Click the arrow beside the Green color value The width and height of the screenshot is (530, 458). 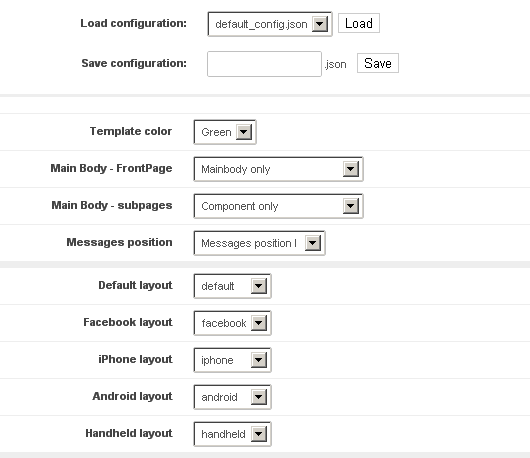pyautogui.click(x=244, y=132)
